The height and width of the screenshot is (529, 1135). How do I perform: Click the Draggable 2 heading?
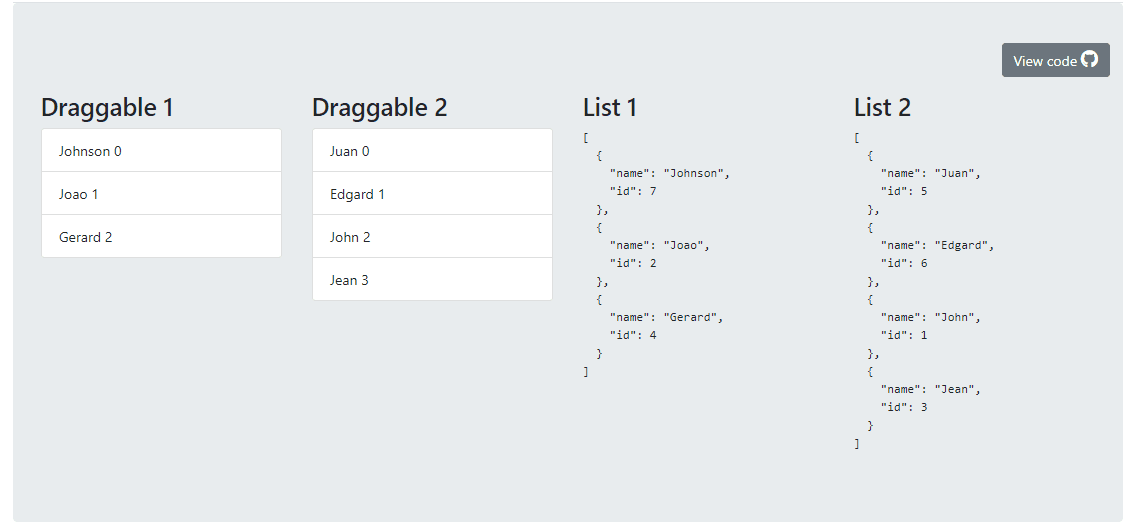point(379,107)
